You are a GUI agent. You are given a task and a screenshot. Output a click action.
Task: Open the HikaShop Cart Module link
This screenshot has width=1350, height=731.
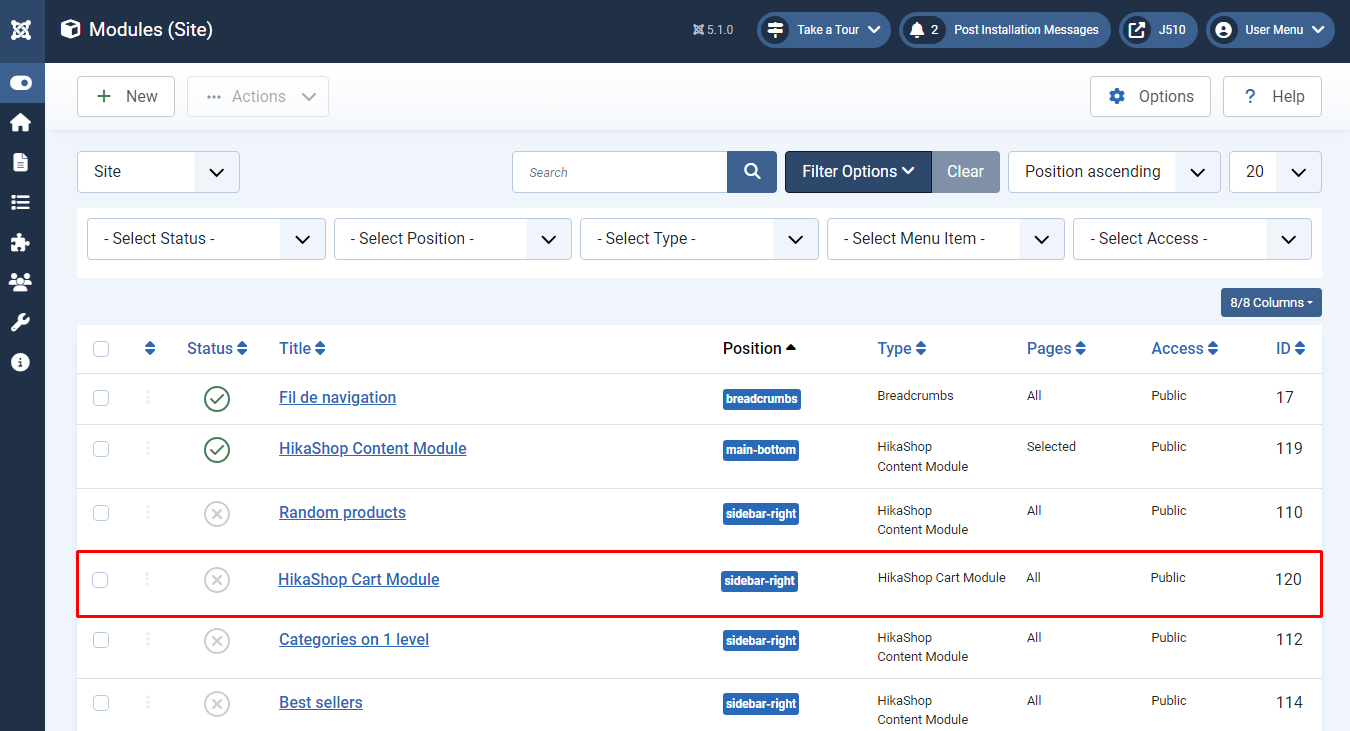click(x=359, y=580)
